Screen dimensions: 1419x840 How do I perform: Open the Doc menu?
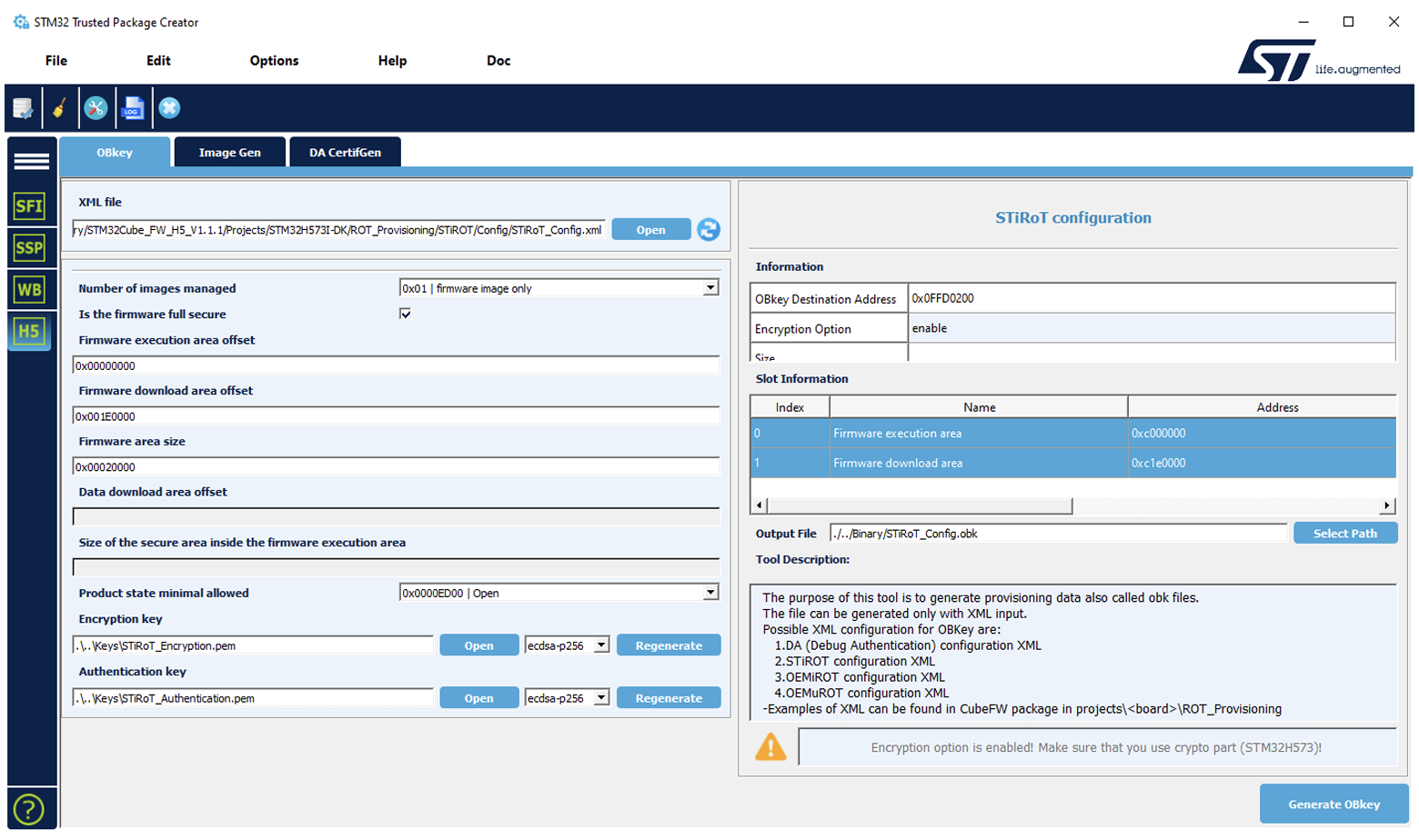(x=498, y=61)
